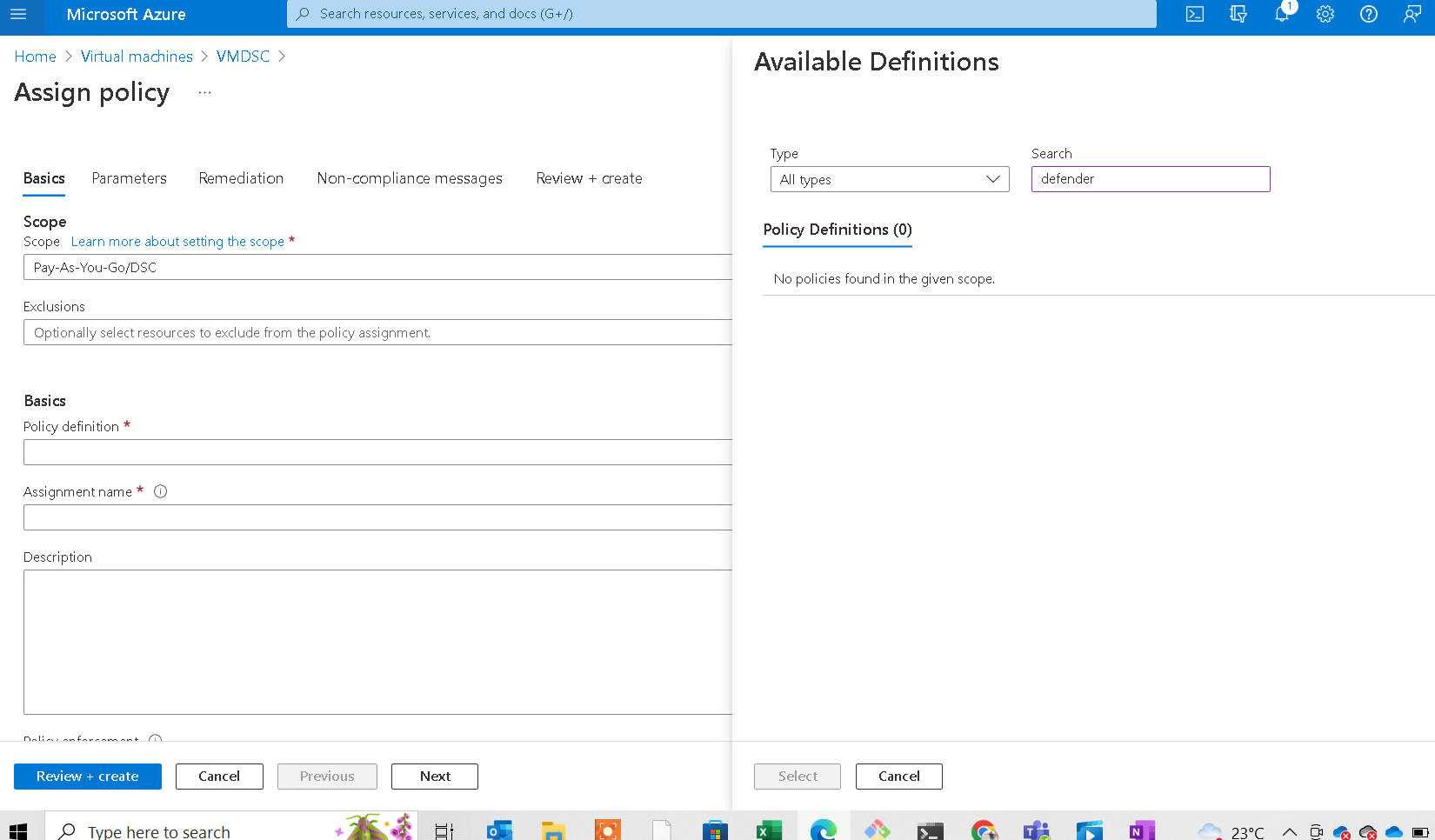1435x840 pixels.
Task: Click the Search field containing defender
Action: pyautogui.click(x=1151, y=179)
